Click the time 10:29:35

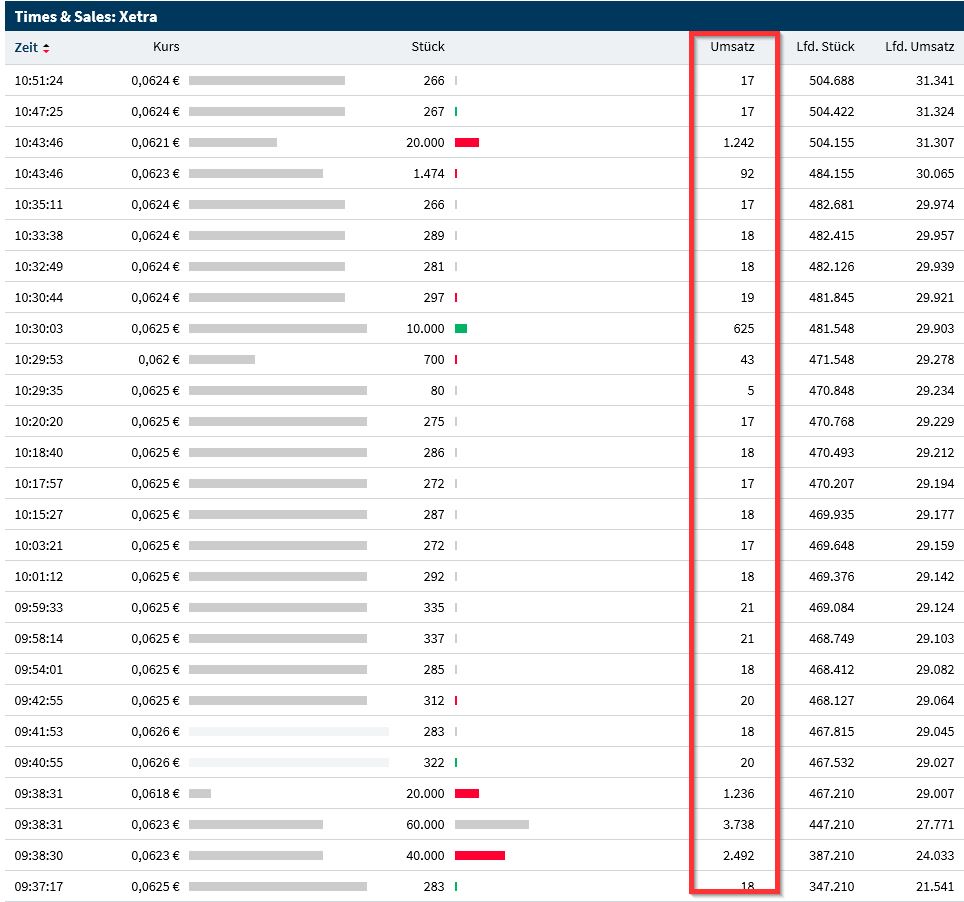(39, 390)
